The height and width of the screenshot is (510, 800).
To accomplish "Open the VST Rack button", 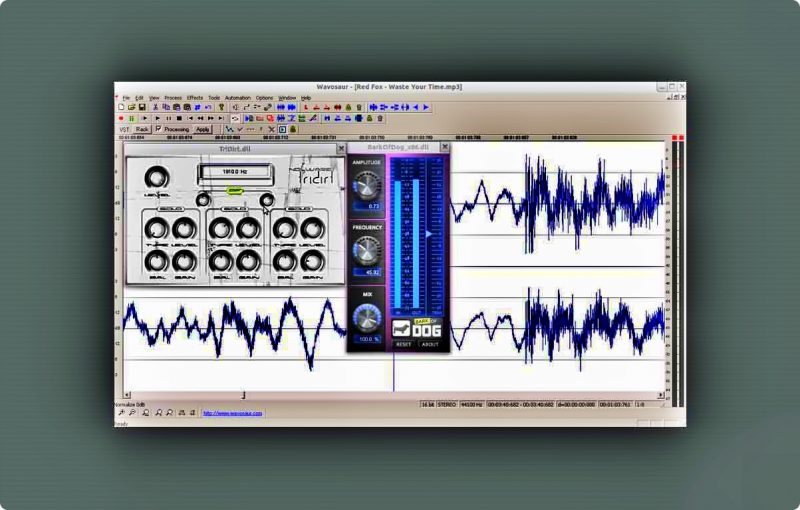I will tap(142, 130).
